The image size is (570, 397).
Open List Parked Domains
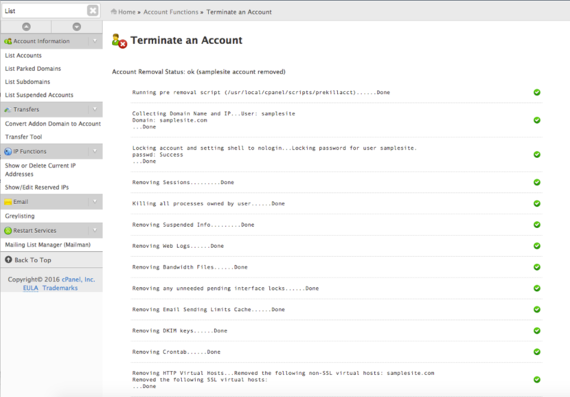pos(33,68)
